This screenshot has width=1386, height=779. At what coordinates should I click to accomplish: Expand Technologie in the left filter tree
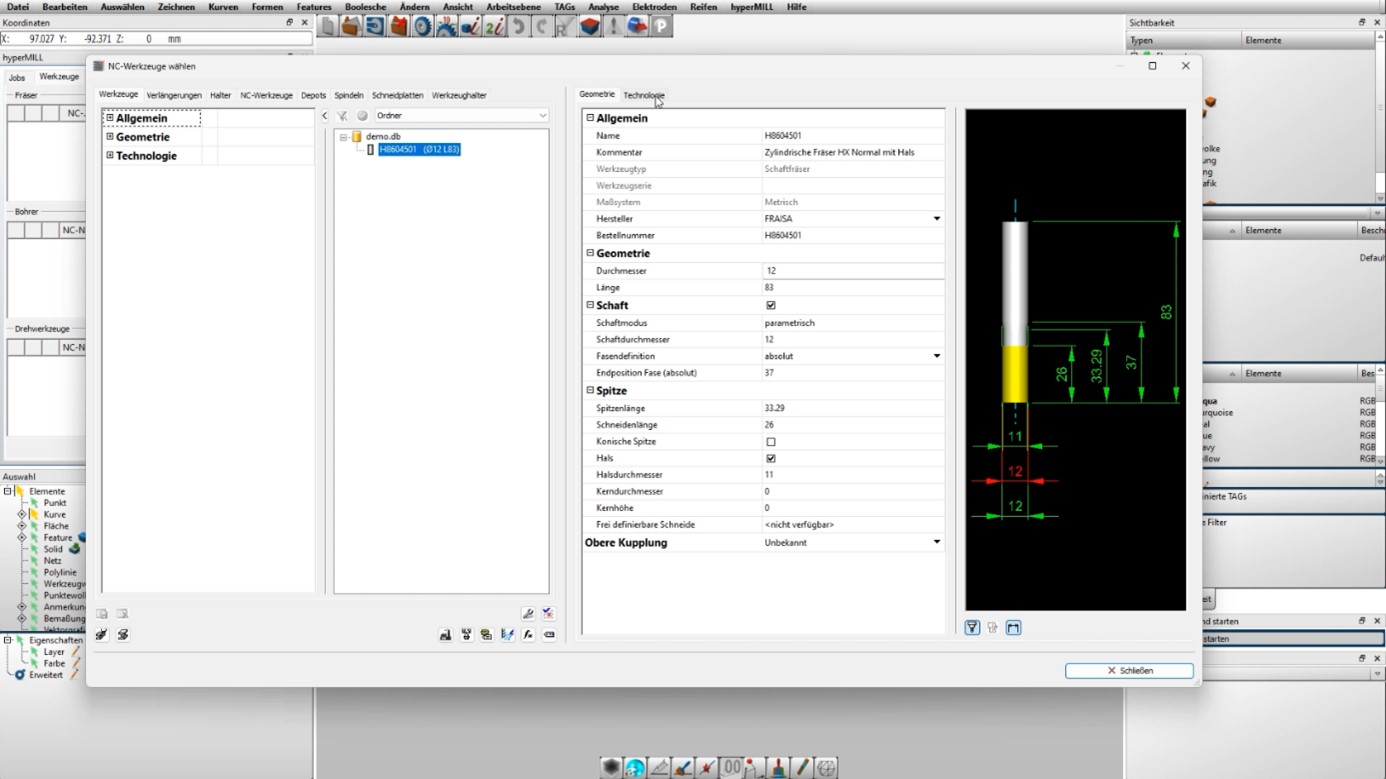[110, 156]
